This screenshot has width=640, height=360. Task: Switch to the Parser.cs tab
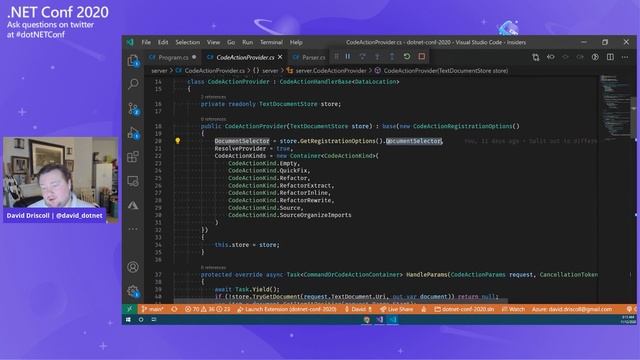click(x=313, y=58)
